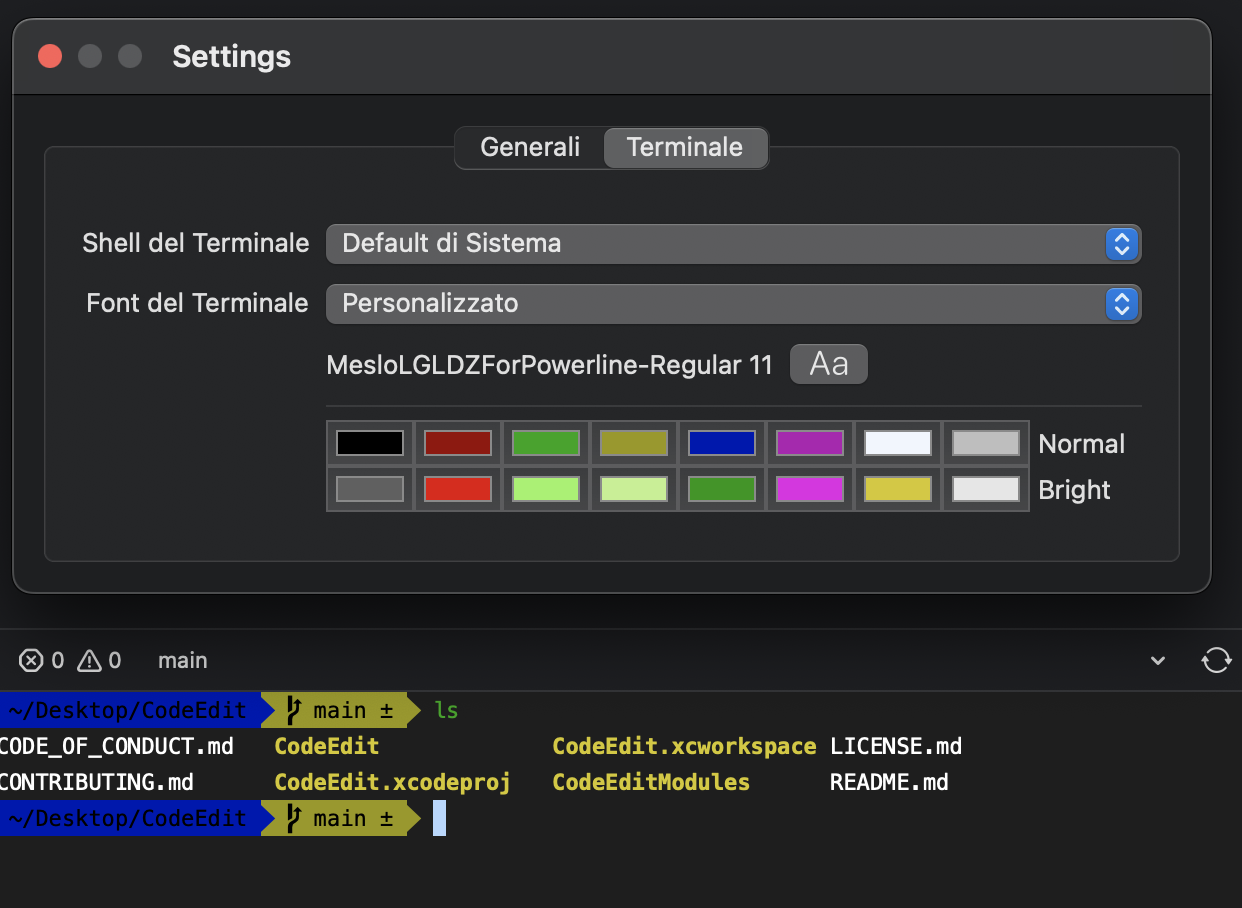1242x908 pixels.
Task: Pick the Bright pink magenta color swatch
Action: pyautogui.click(x=810, y=489)
